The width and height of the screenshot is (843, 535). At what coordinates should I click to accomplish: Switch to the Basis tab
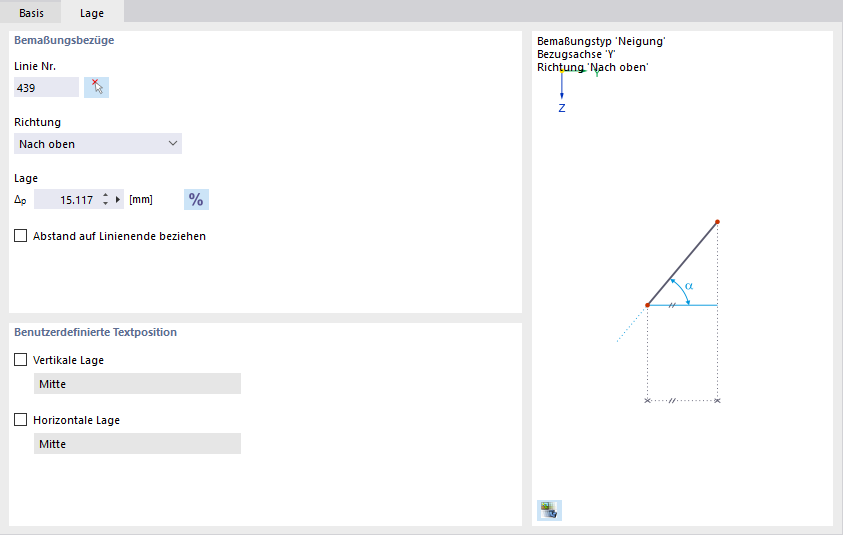coord(31,12)
